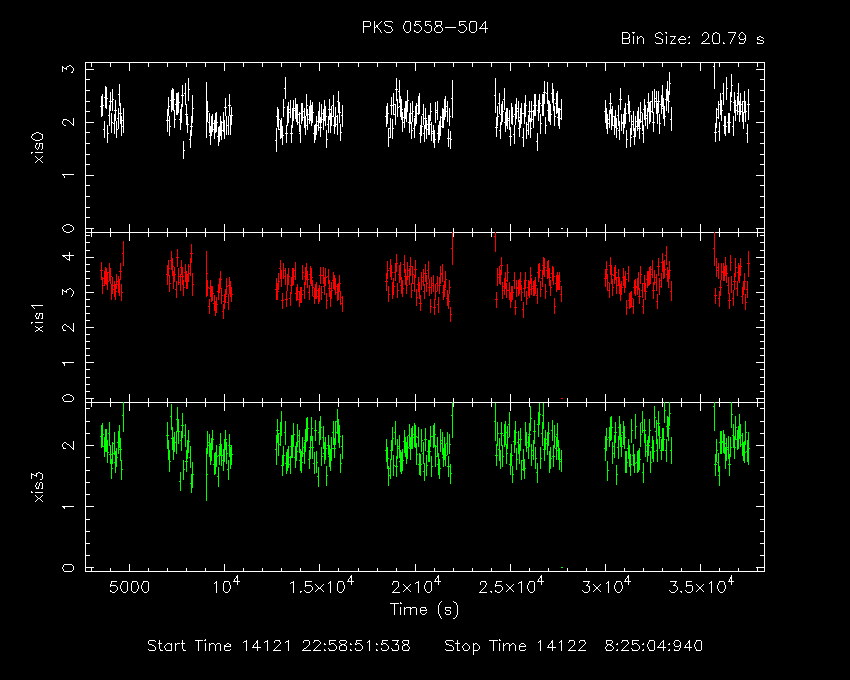Image resolution: width=850 pixels, height=680 pixels.
Task: Select the xis0 axis label
Action: pyautogui.click(x=39, y=147)
